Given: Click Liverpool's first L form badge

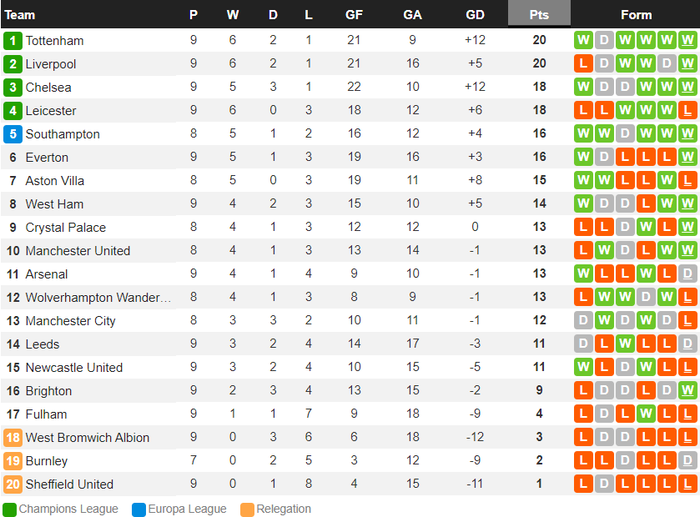Looking at the screenshot, I should (x=584, y=64).
